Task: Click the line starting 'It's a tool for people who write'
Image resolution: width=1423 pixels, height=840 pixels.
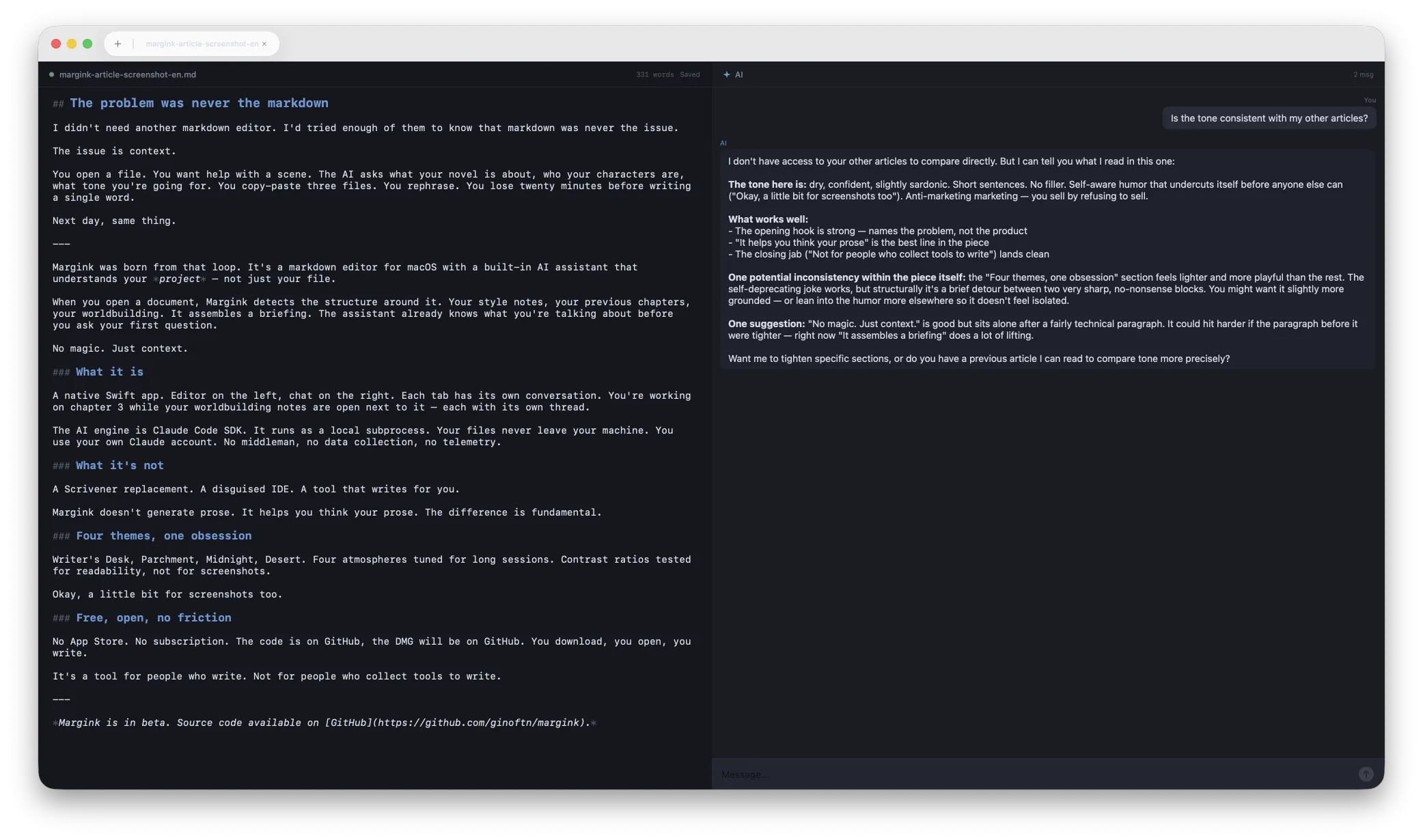Action: click(277, 676)
